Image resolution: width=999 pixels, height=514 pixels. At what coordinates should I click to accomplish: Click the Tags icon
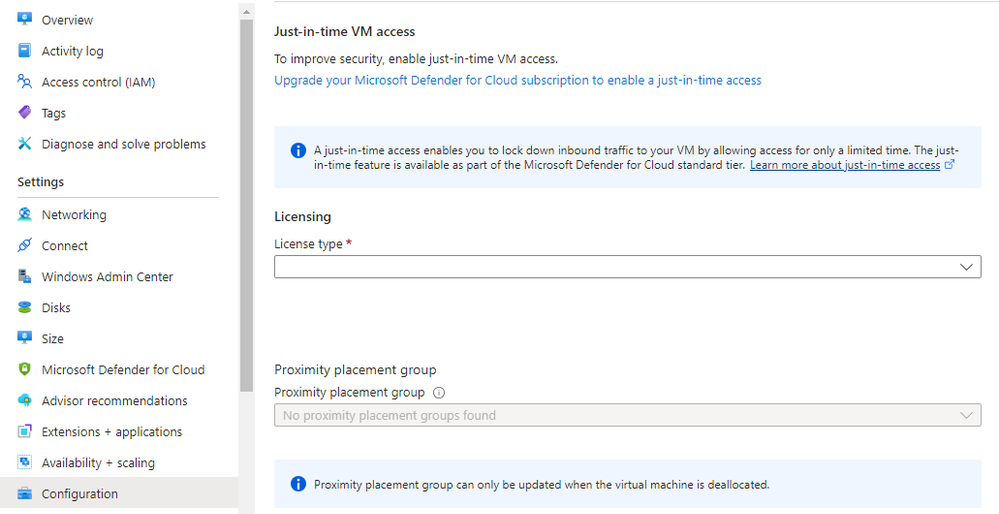(25, 113)
